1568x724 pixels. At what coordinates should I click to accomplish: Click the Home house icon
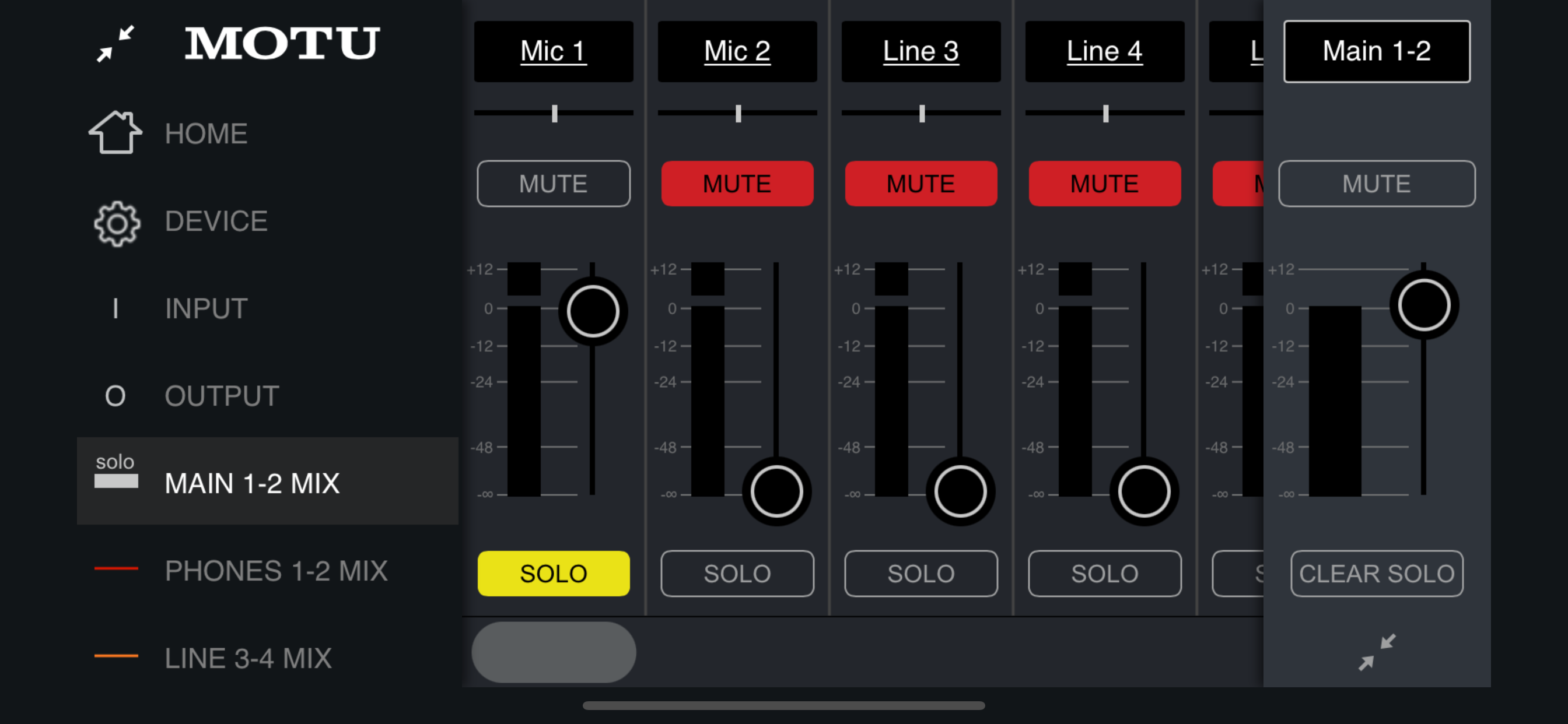(116, 133)
